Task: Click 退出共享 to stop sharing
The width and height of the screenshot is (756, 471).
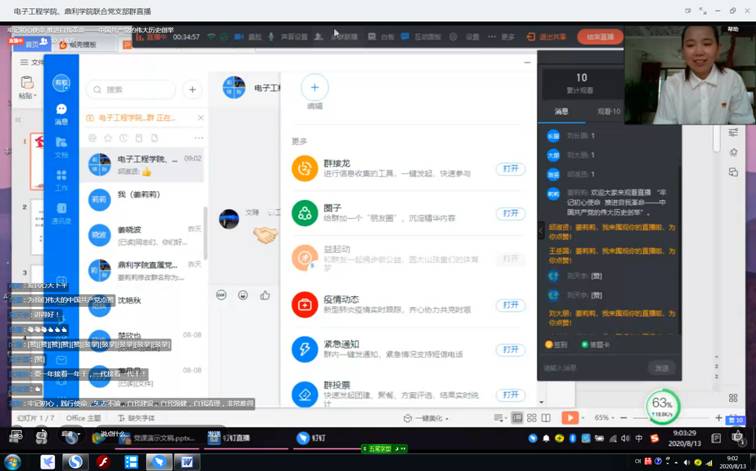Action: tap(546, 37)
